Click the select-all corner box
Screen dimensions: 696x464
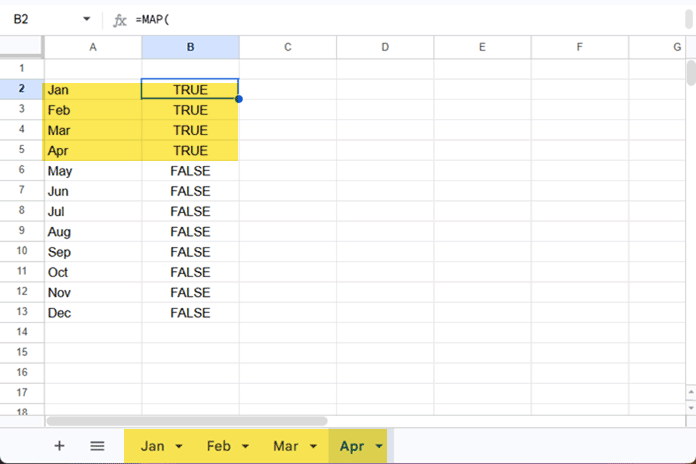coord(21,47)
